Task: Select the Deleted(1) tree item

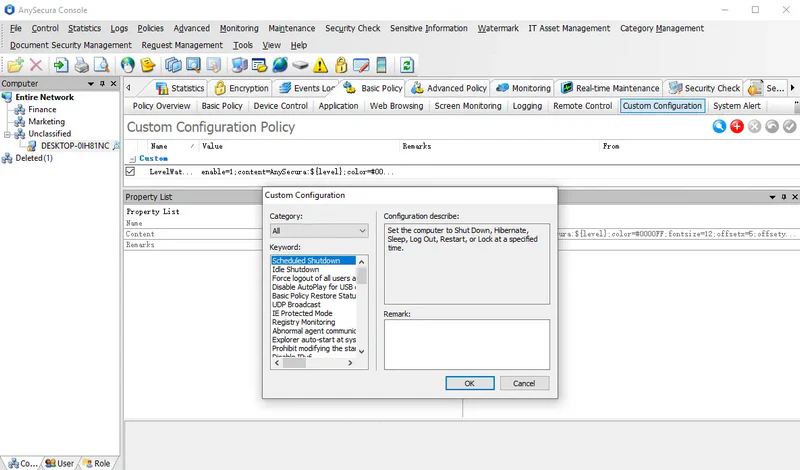Action: (34, 158)
